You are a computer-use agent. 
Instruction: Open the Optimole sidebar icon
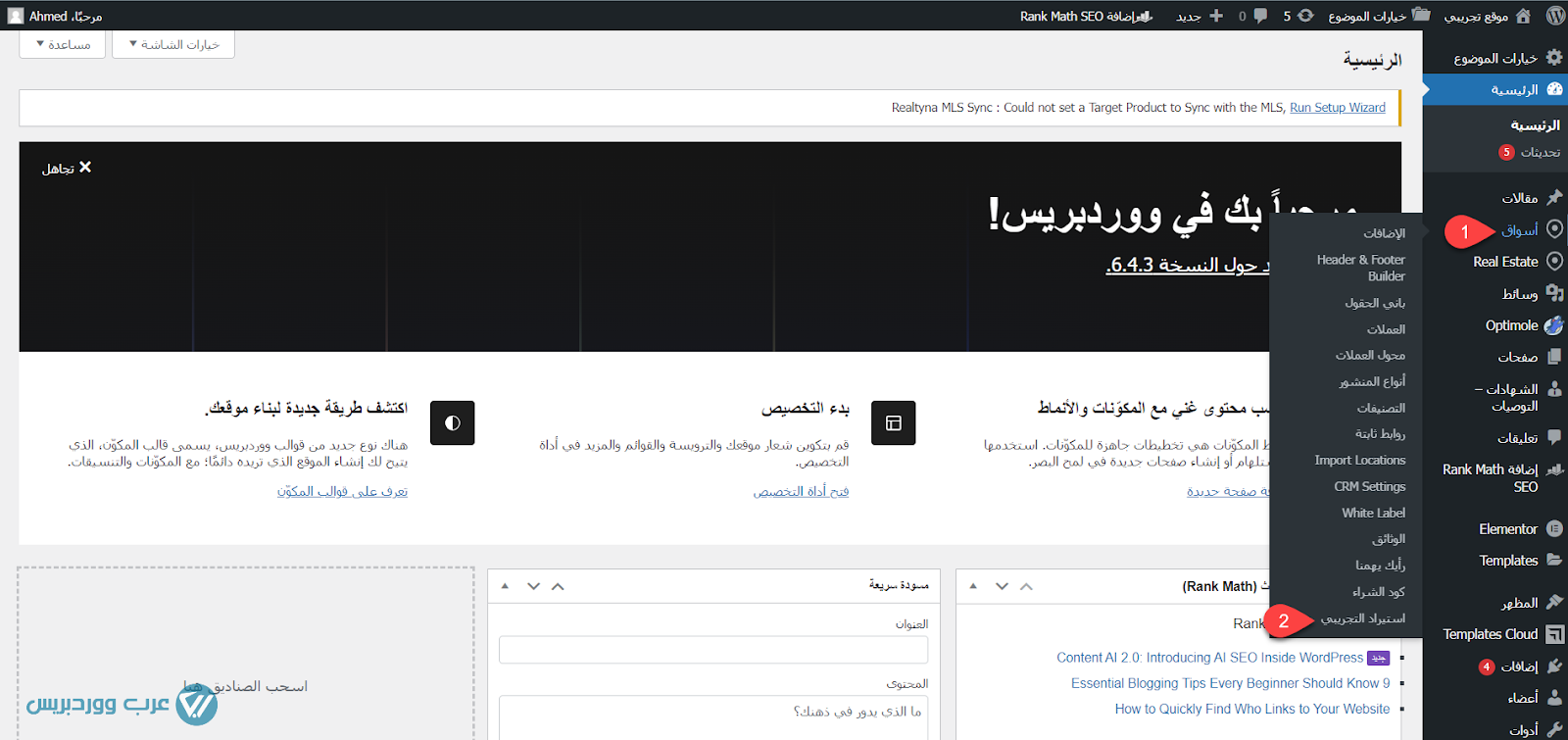pos(1554,325)
